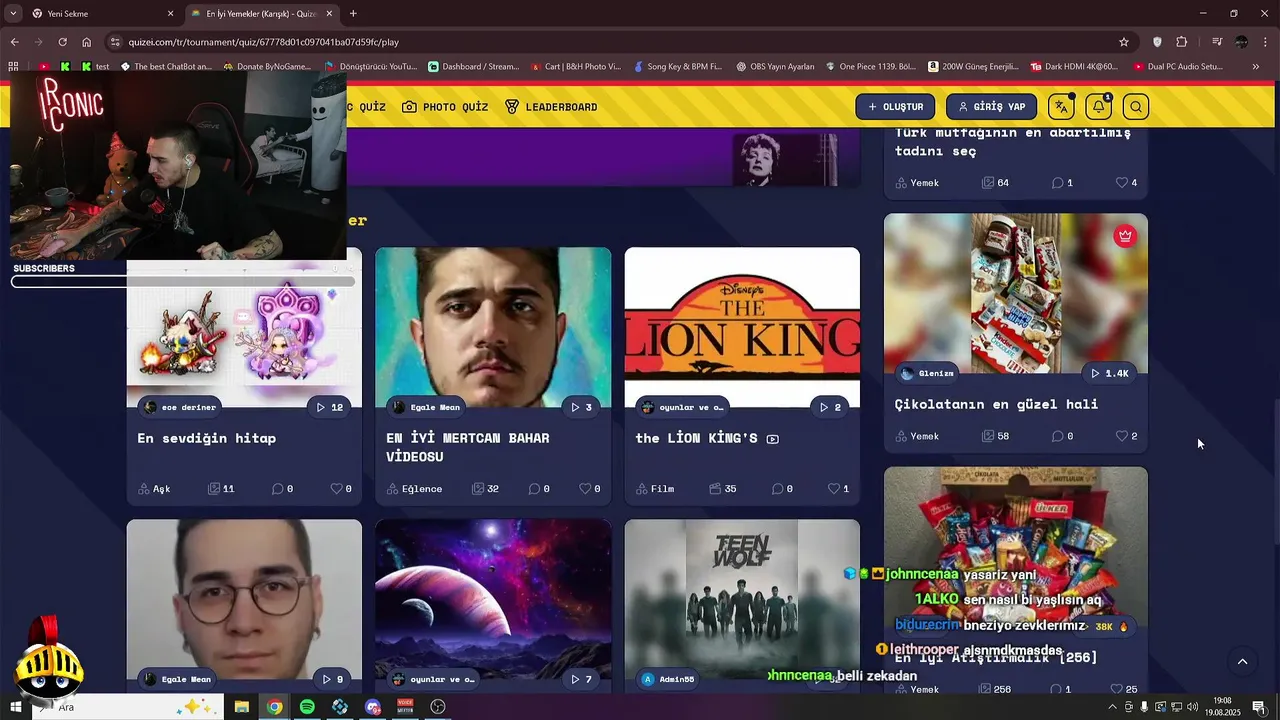Image resolution: width=1280 pixels, height=720 pixels.
Task: Play count badge 1.4K on chocolate quiz
Action: pyautogui.click(x=1109, y=373)
